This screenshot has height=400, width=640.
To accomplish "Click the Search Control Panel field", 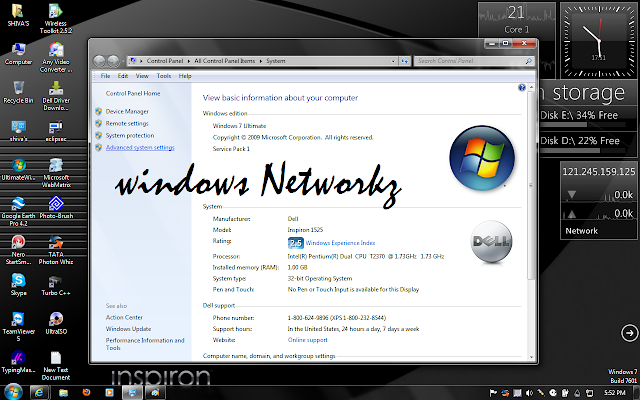I will 474,61.
